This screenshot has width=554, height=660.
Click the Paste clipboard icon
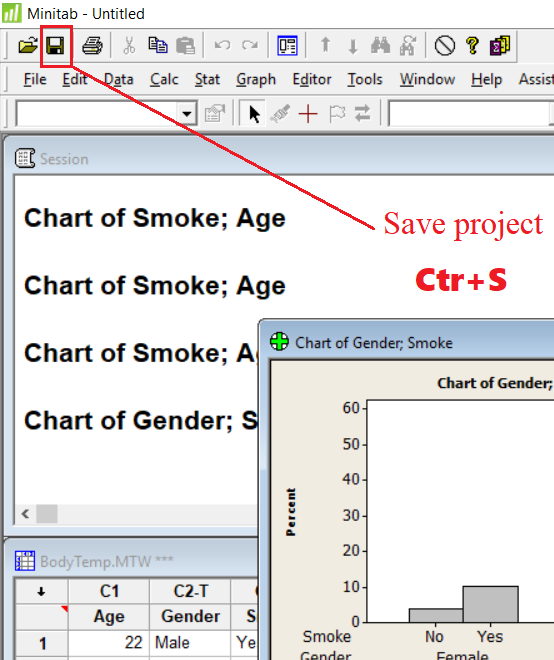point(185,45)
